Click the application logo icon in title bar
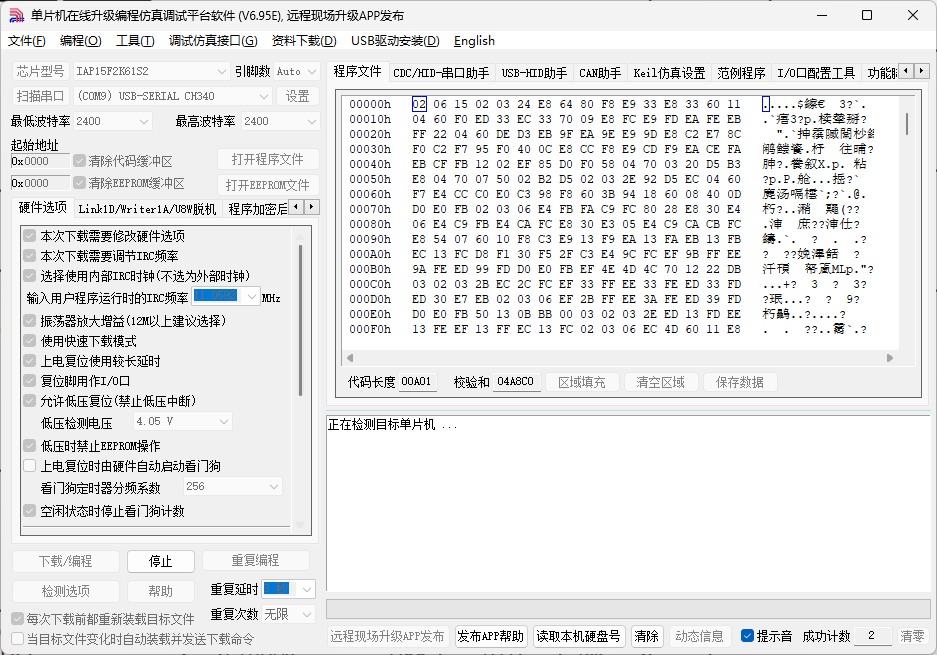 [x=17, y=16]
